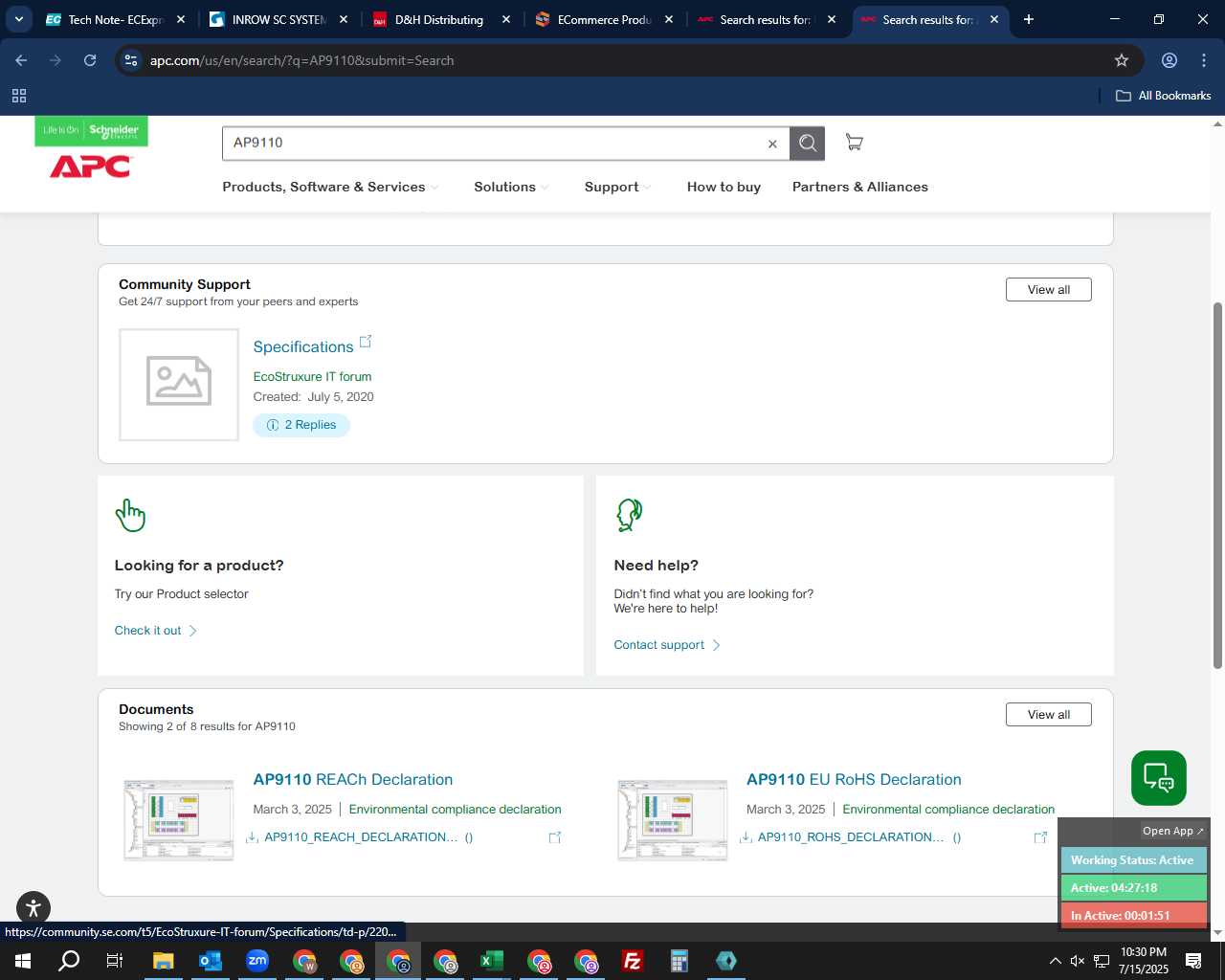Viewport: 1225px width, 980px height.
Task: Show hidden system tray icons
Action: (1055, 961)
